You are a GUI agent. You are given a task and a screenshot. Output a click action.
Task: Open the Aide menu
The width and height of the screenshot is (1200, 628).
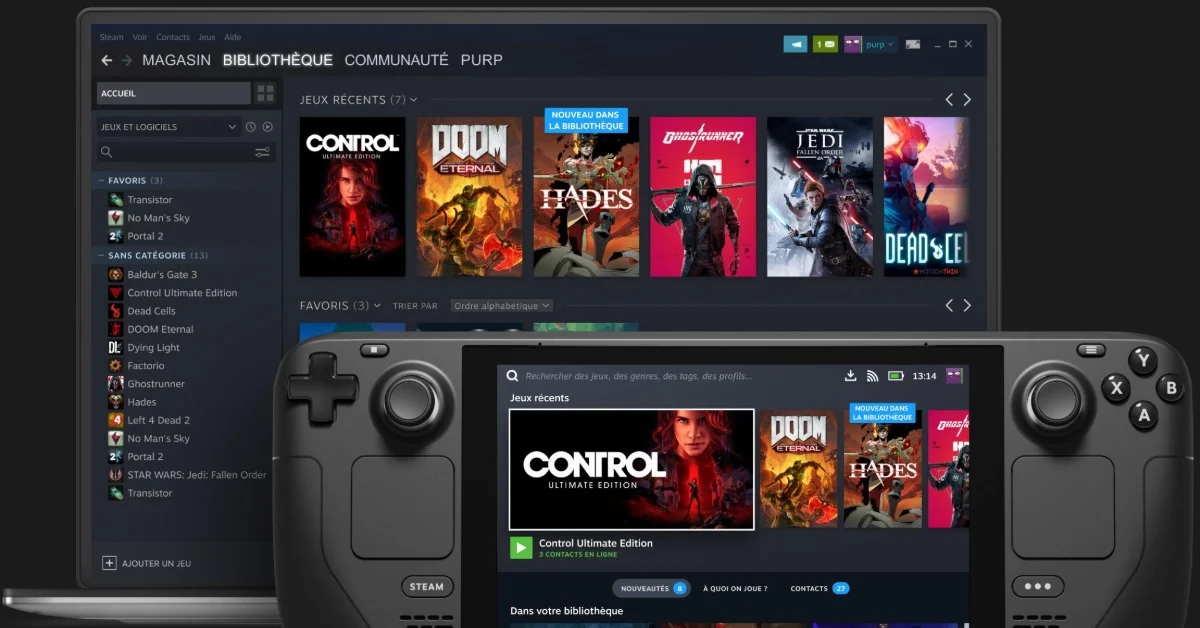232,37
